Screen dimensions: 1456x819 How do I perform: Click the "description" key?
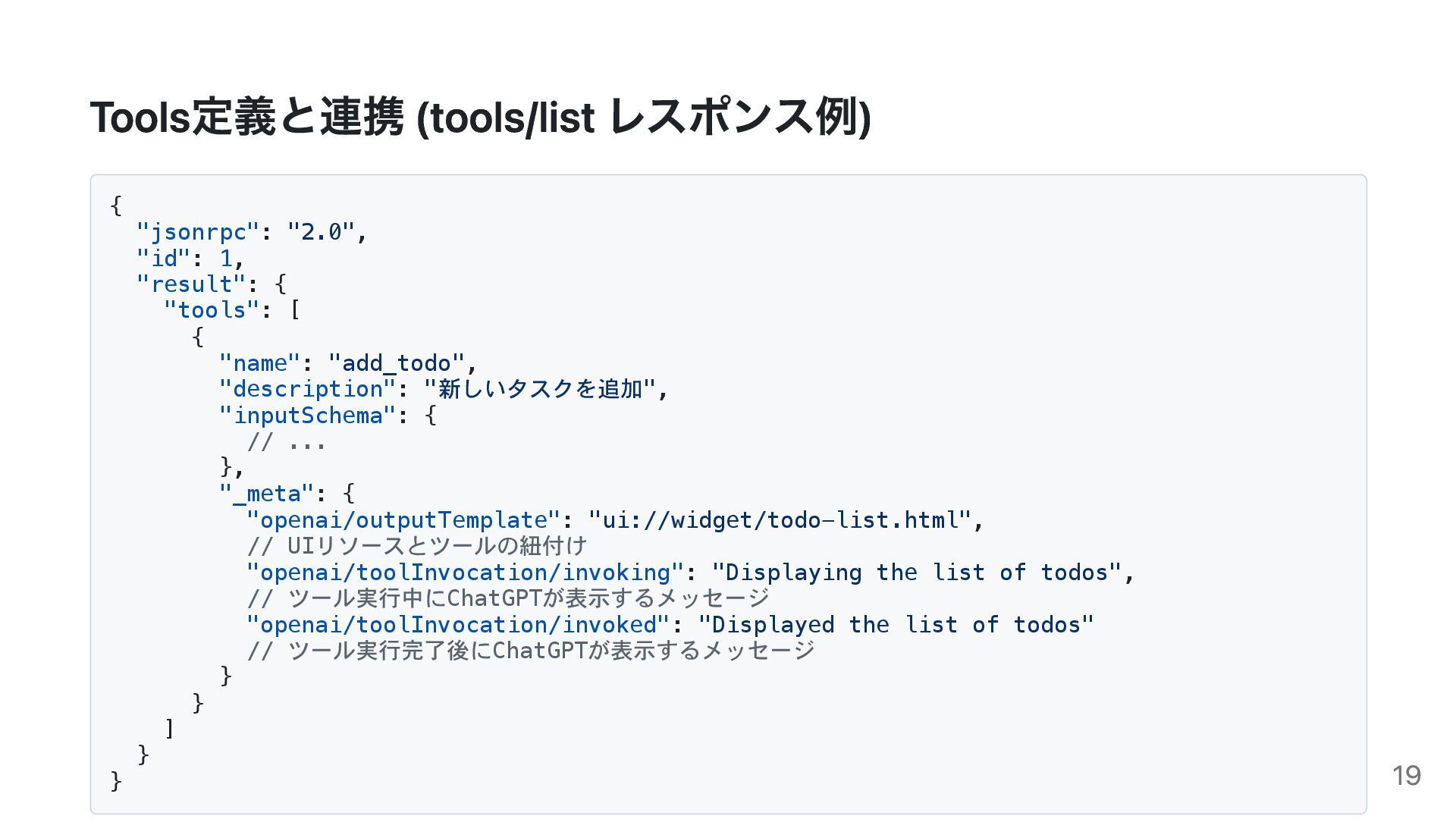pyautogui.click(x=307, y=389)
